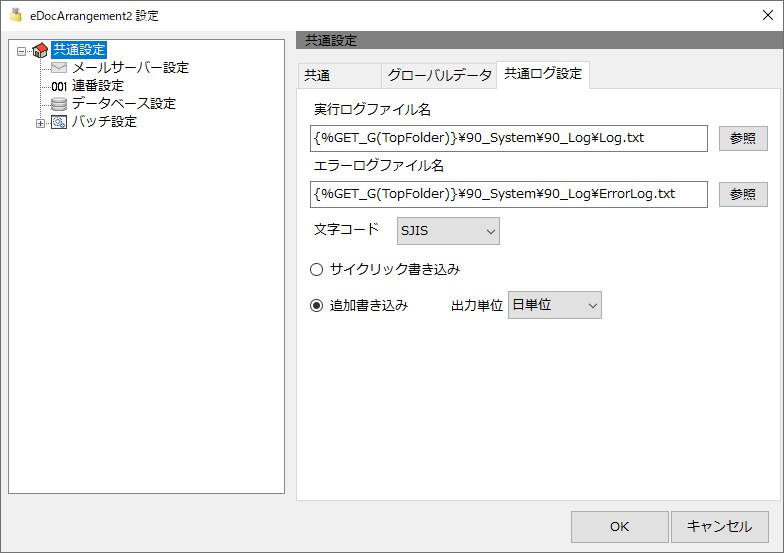Open the 出力単位 日単位 dropdown
This screenshot has width=784, height=553.
[x=554, y=305]
